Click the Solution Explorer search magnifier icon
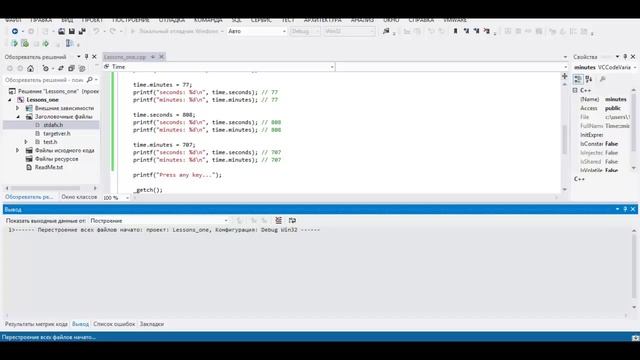Viewport: 640px width, 360px height. [90, 80]
